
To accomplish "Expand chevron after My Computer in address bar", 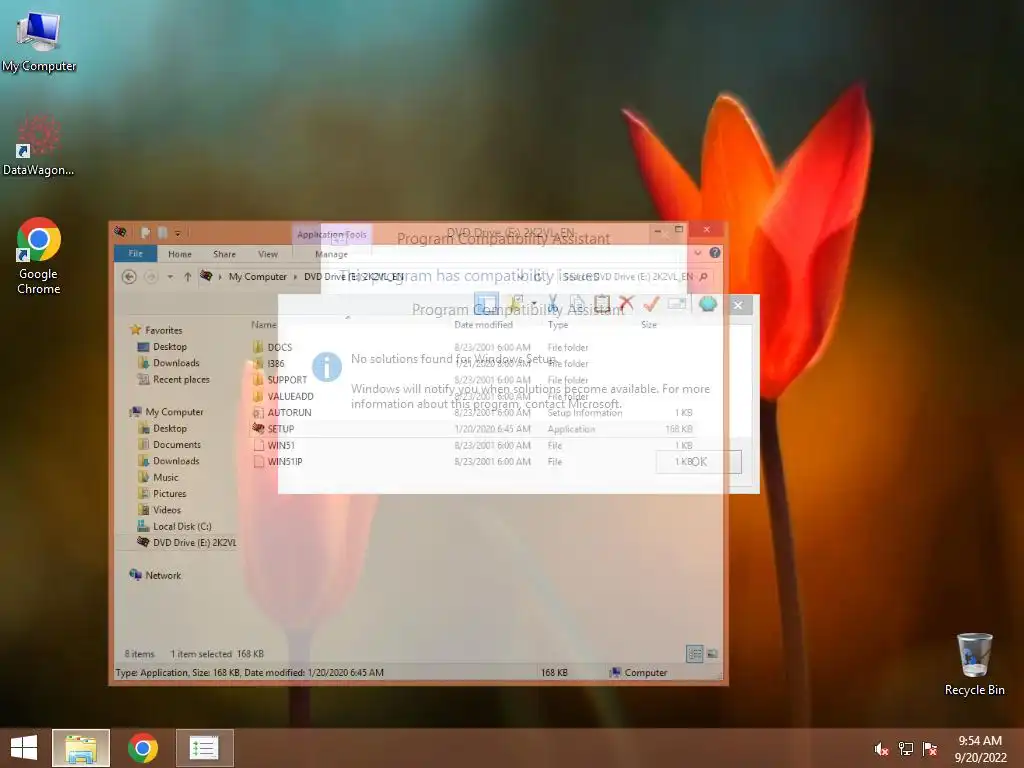I will (x=295, y=277).
